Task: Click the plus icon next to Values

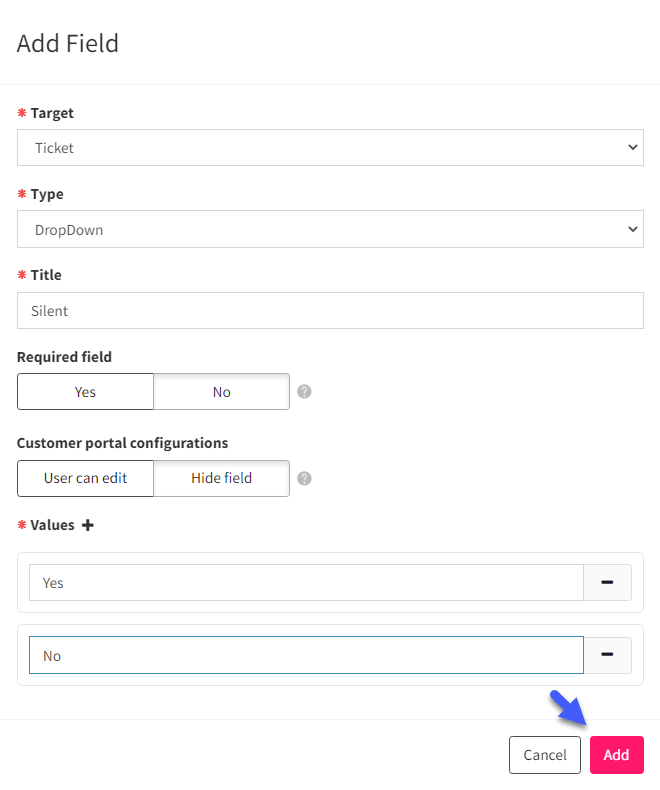Action: pyautogui.click(x=88, y=525)
